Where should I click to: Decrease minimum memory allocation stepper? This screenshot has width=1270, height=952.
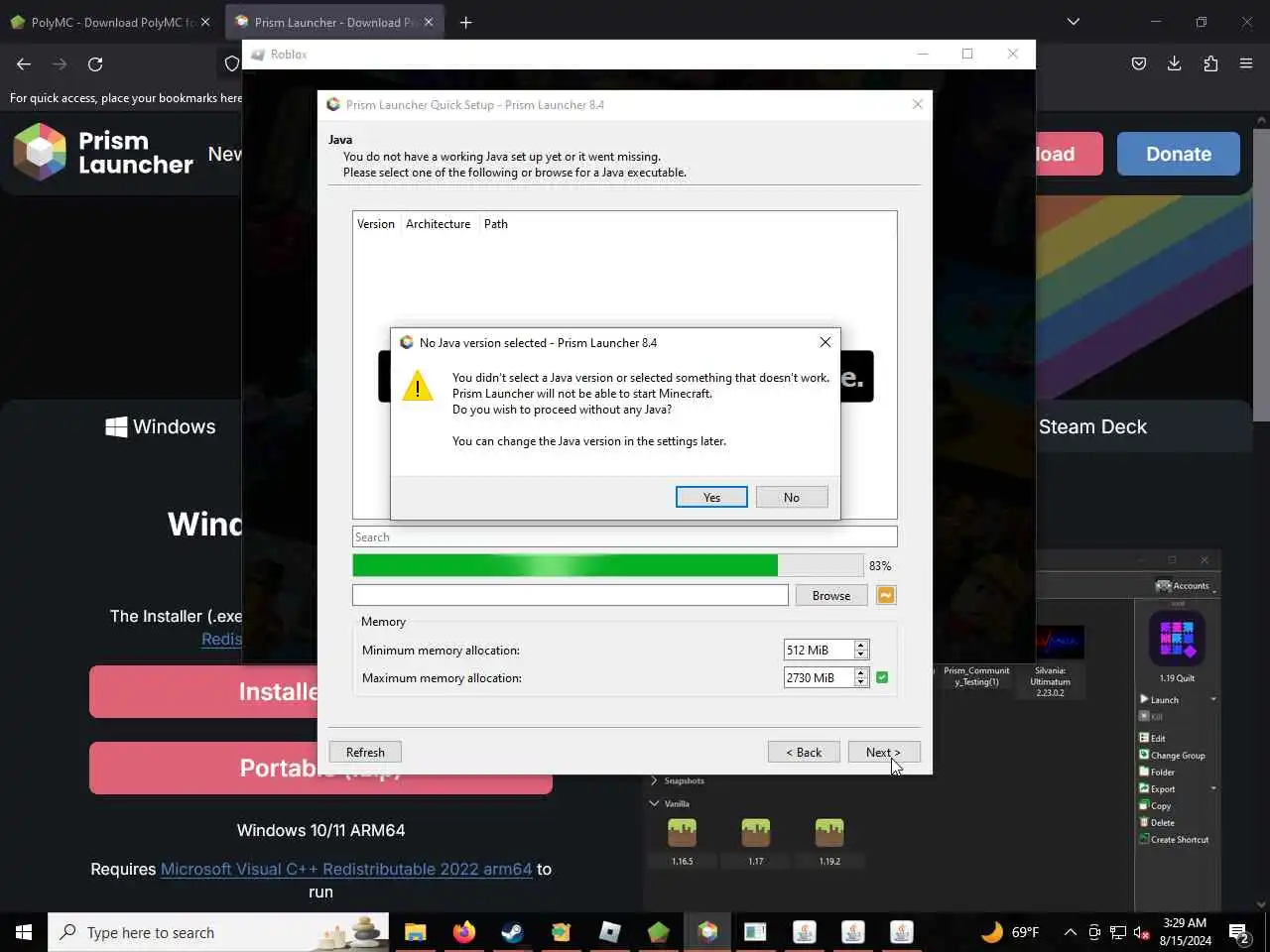click(x=861, y=654)
